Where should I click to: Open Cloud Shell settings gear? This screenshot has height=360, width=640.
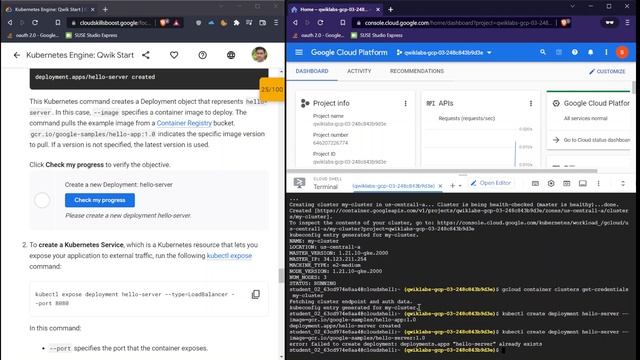click(x=551, y=184)
